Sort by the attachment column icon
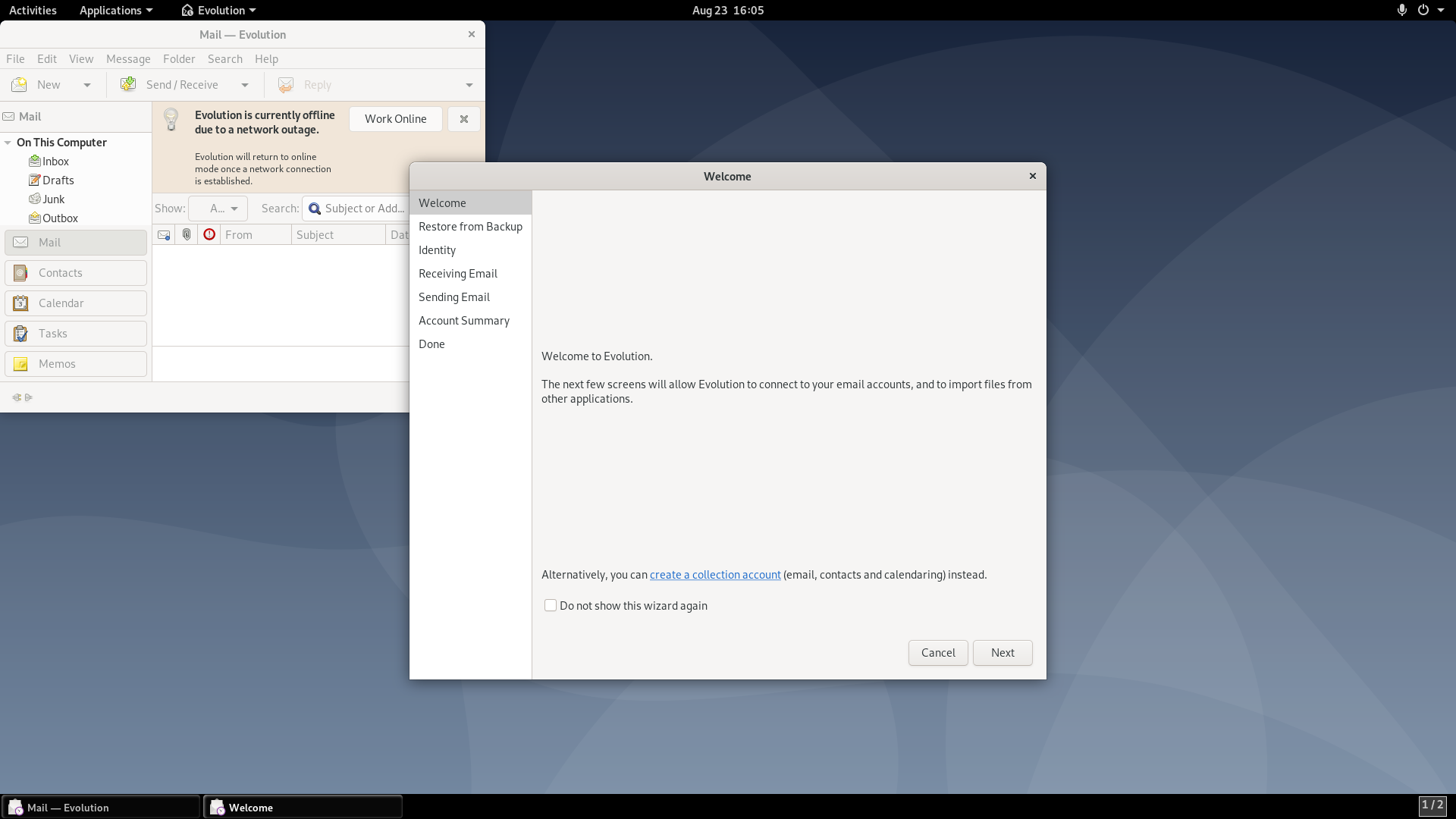This screenshot has height=819, width=1456. click(187, 235)
